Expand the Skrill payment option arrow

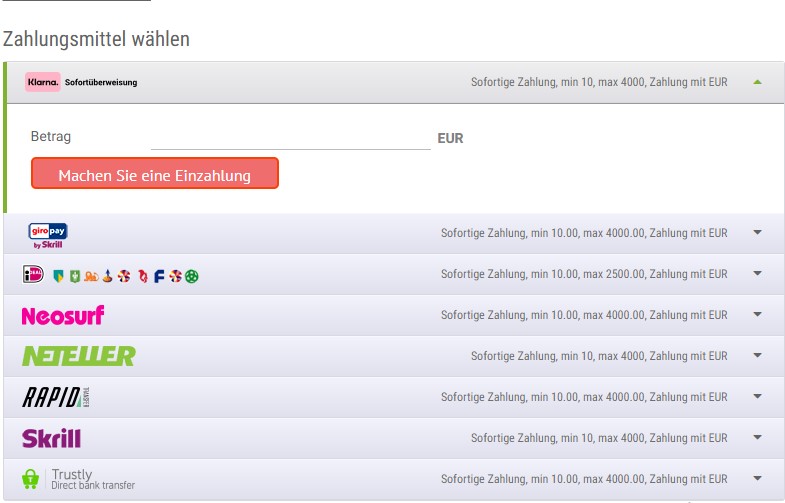click(x=757, y=437)
